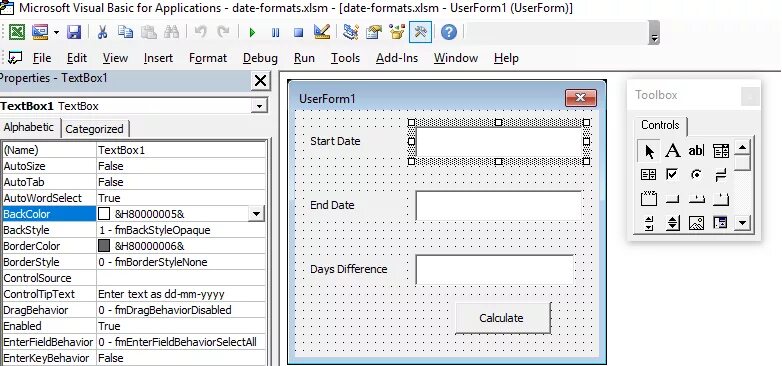Select the ToggleButton control in Toolbox
The image size is (782, 366).
click(x=721, y=174)
